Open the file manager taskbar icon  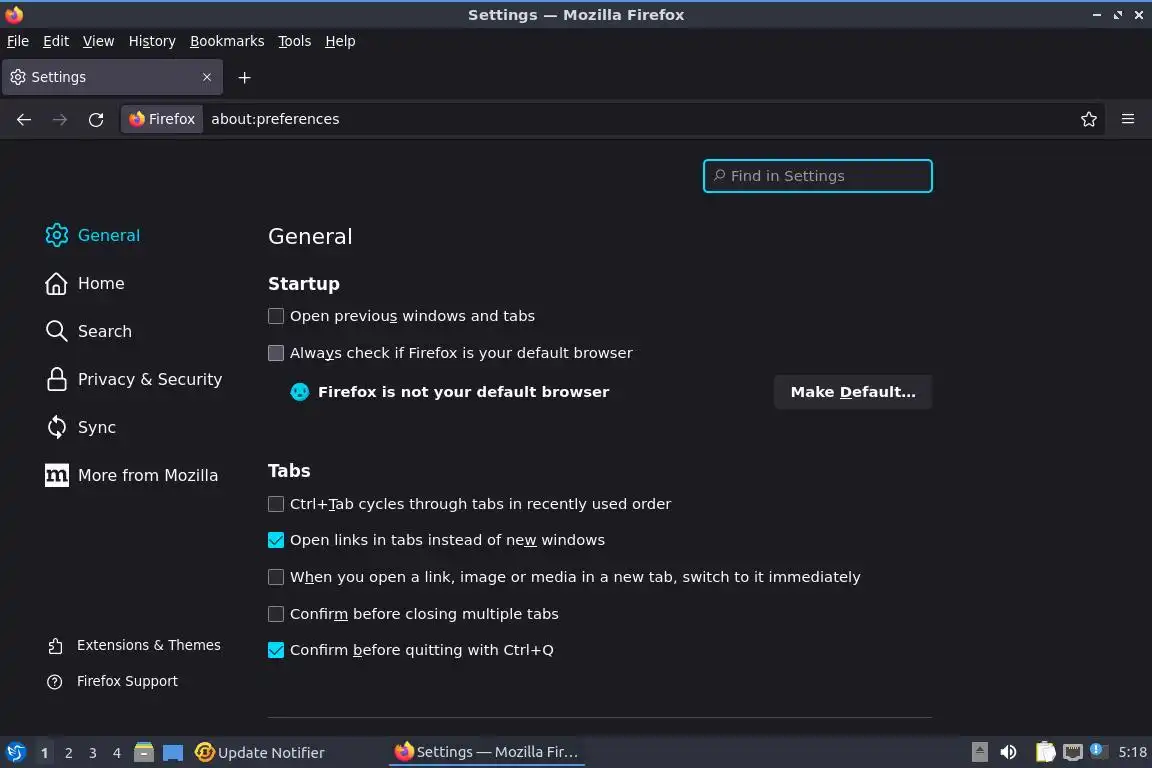(144, 753)
